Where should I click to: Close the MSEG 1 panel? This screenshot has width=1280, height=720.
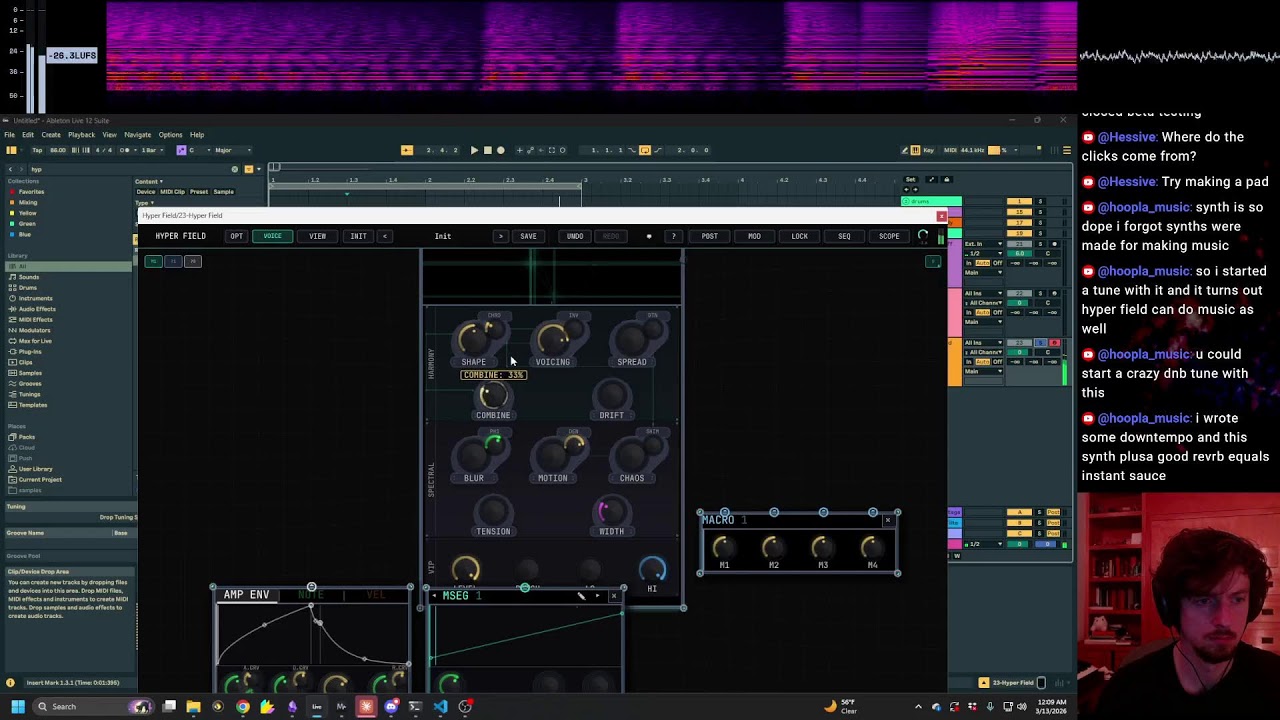[614, 596]
